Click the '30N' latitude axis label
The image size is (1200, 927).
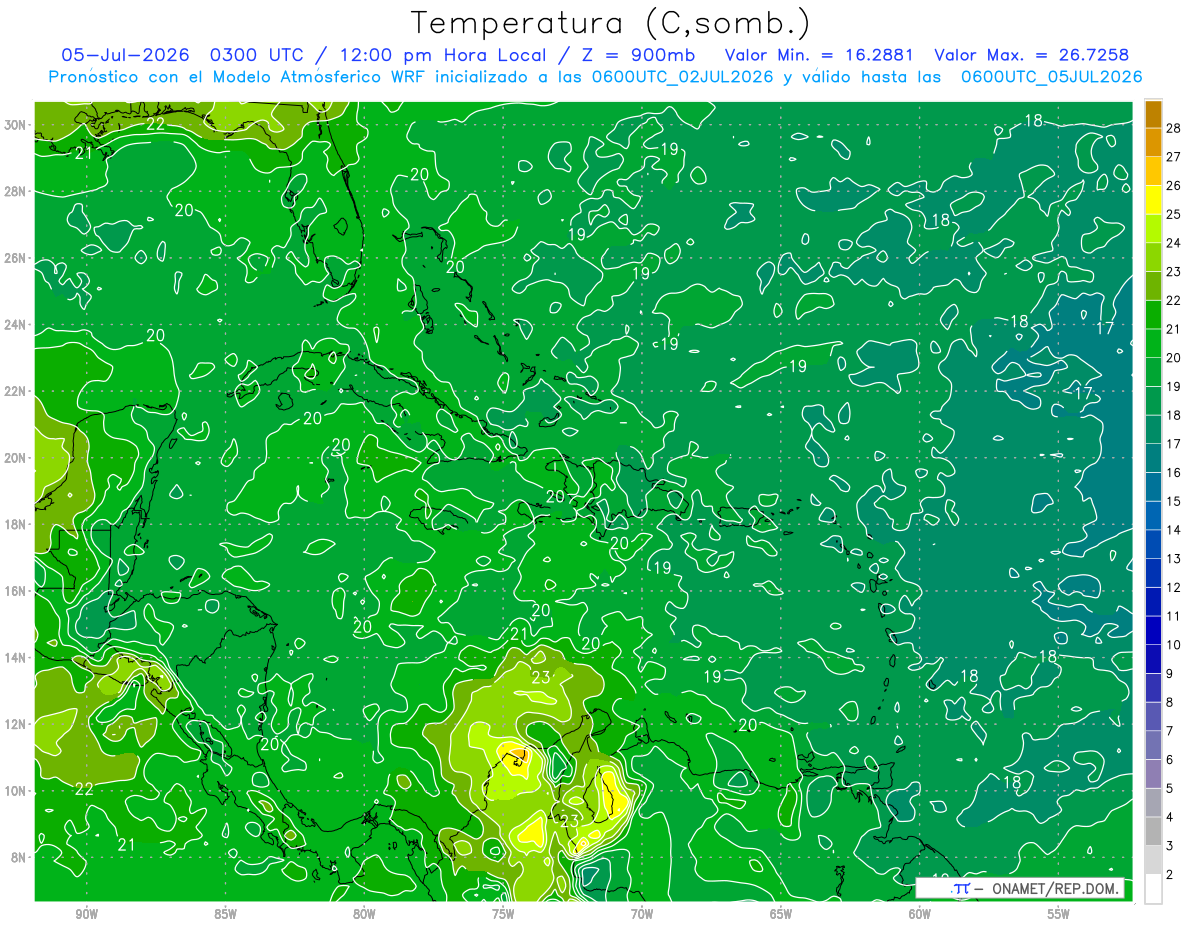(x=16, y=125)
